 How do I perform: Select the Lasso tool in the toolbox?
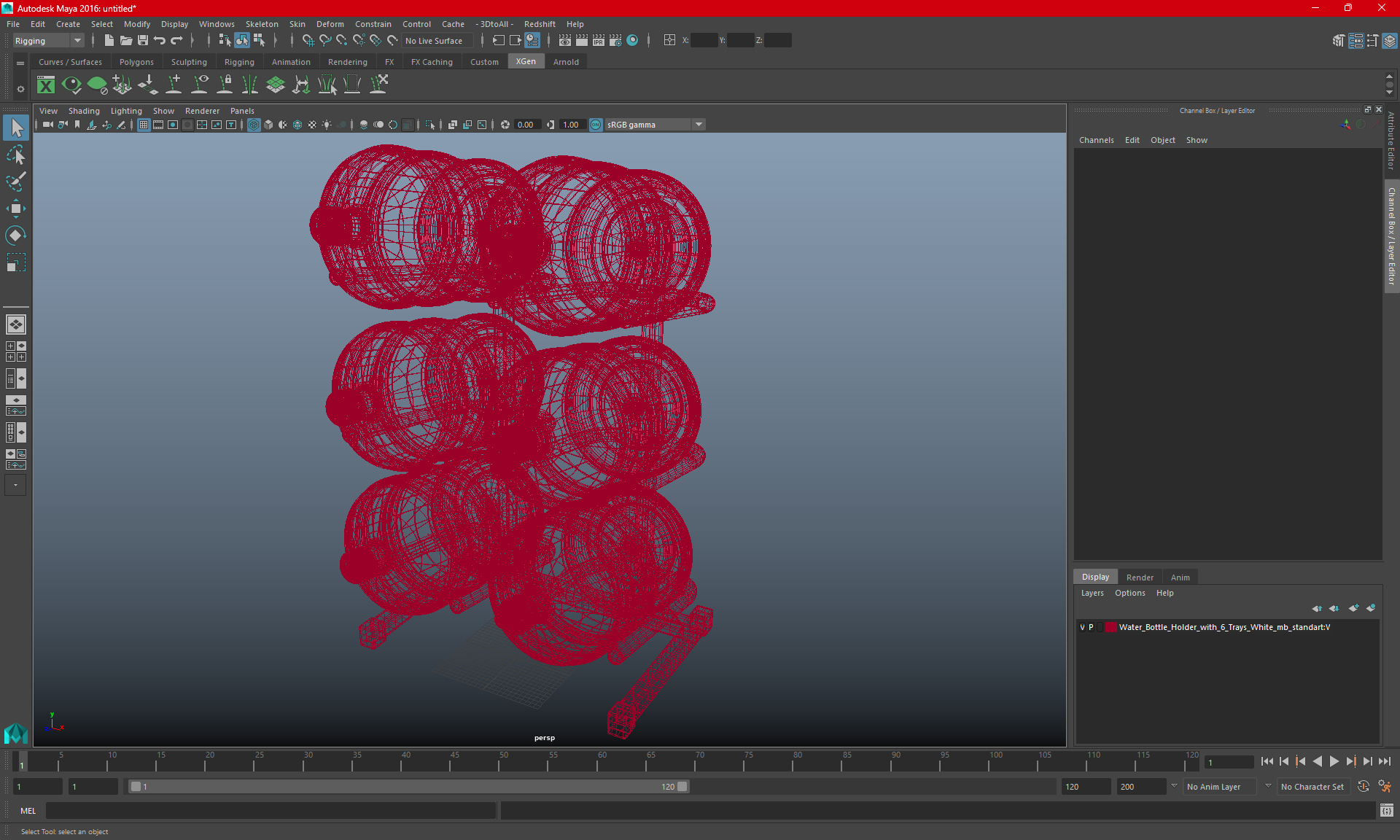[15, 155]
